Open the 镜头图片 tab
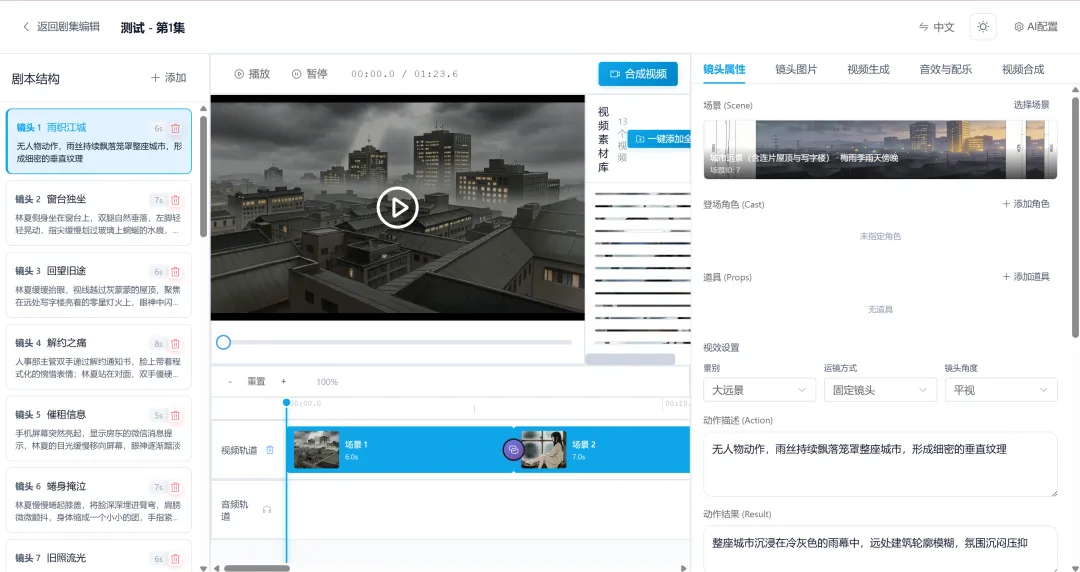The image size is (1080, 572). 796,69
